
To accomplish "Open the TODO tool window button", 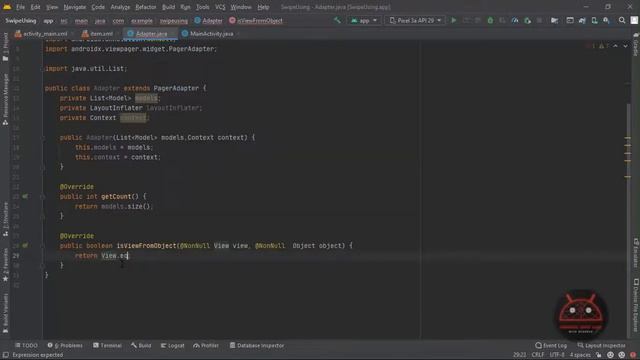I will click(26, 346).
